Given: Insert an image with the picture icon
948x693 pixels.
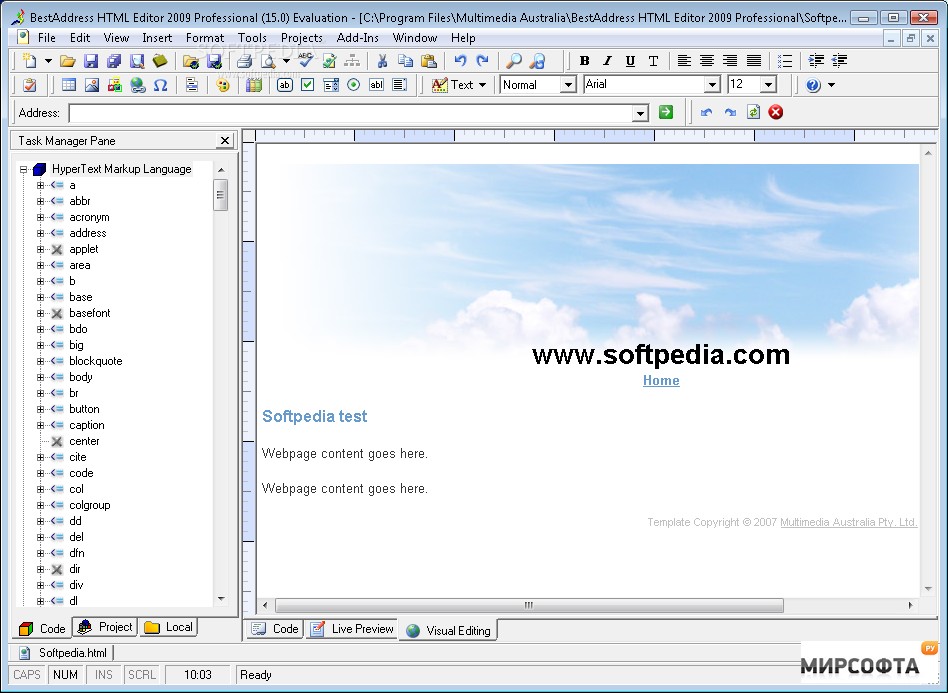Looking at the screenshot, I should (x=92, y=85).
